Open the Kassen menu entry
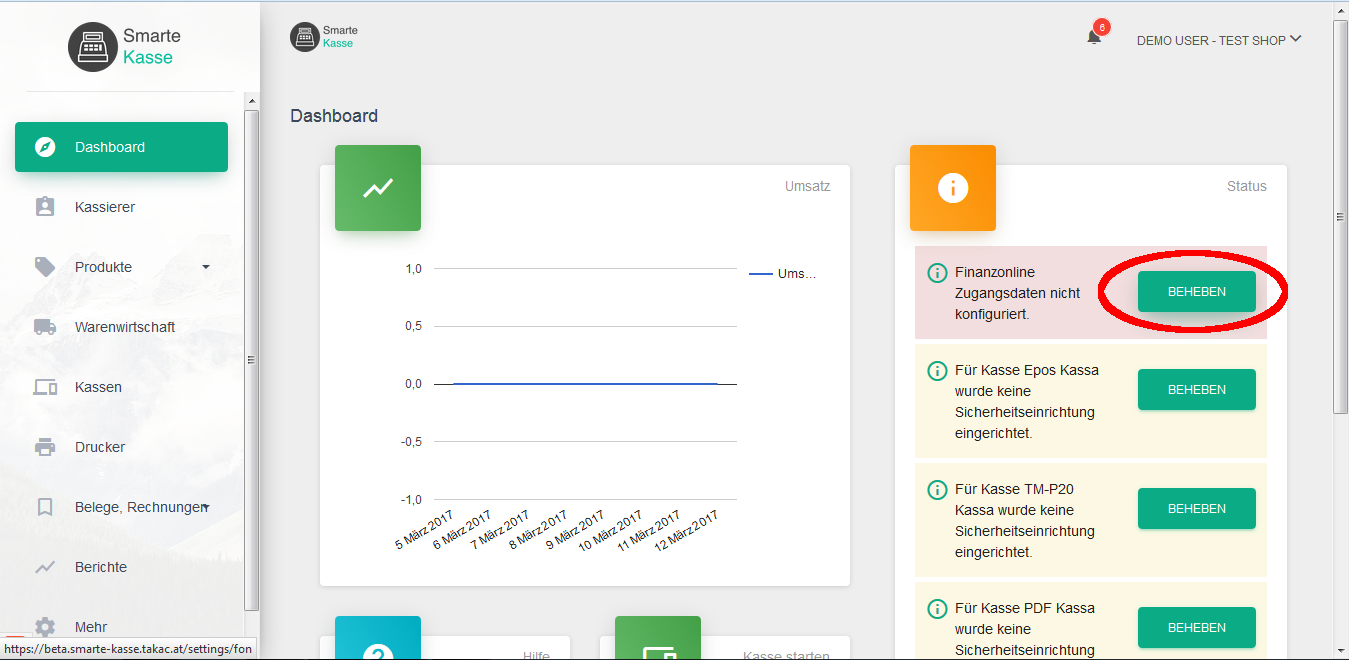 click(x=121, y=387)
